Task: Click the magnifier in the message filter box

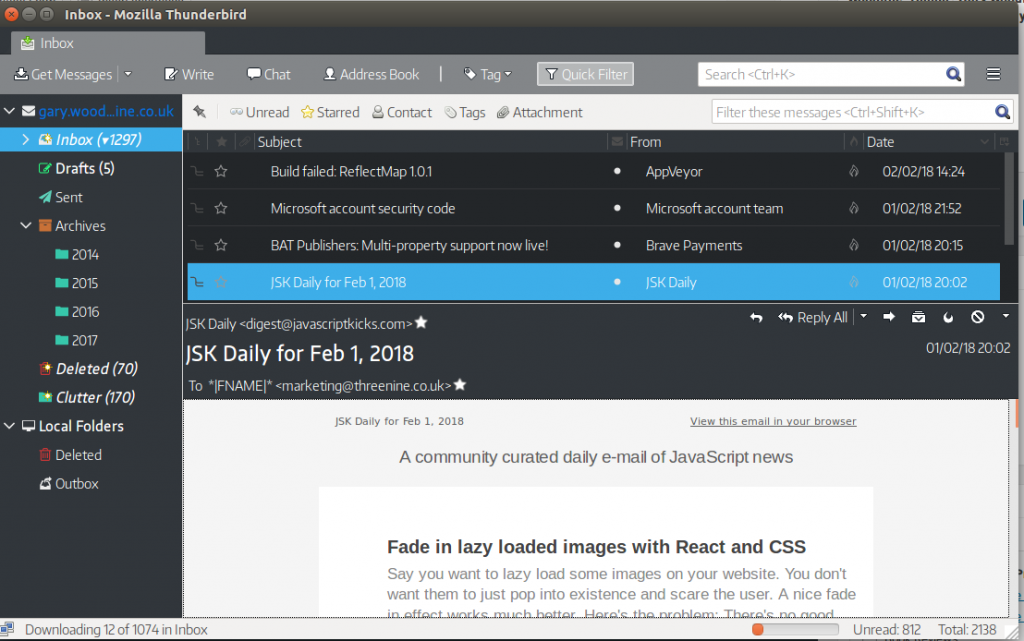Action: 1002,112
